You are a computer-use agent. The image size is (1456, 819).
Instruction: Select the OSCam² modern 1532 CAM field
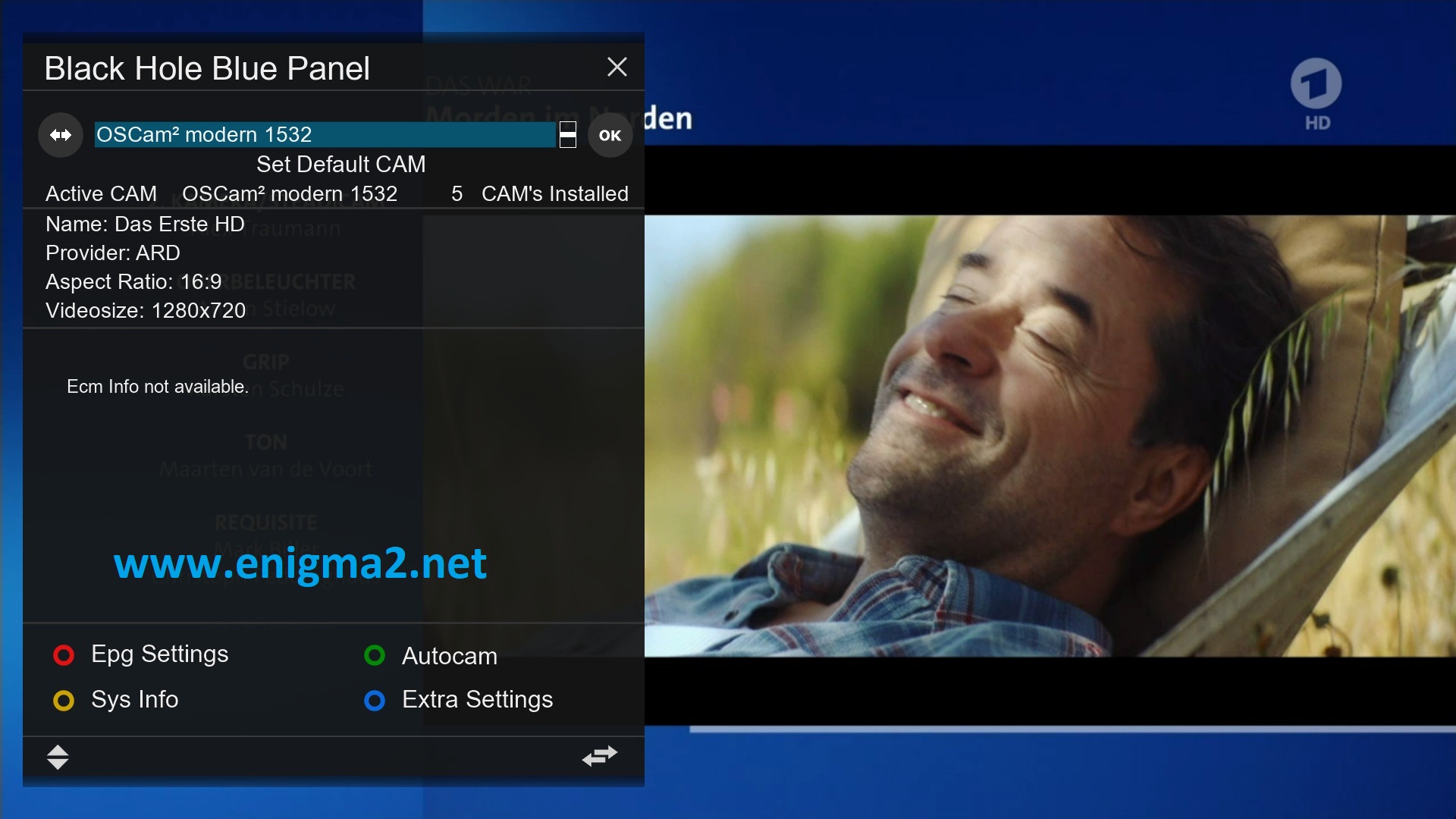[325, 135]
